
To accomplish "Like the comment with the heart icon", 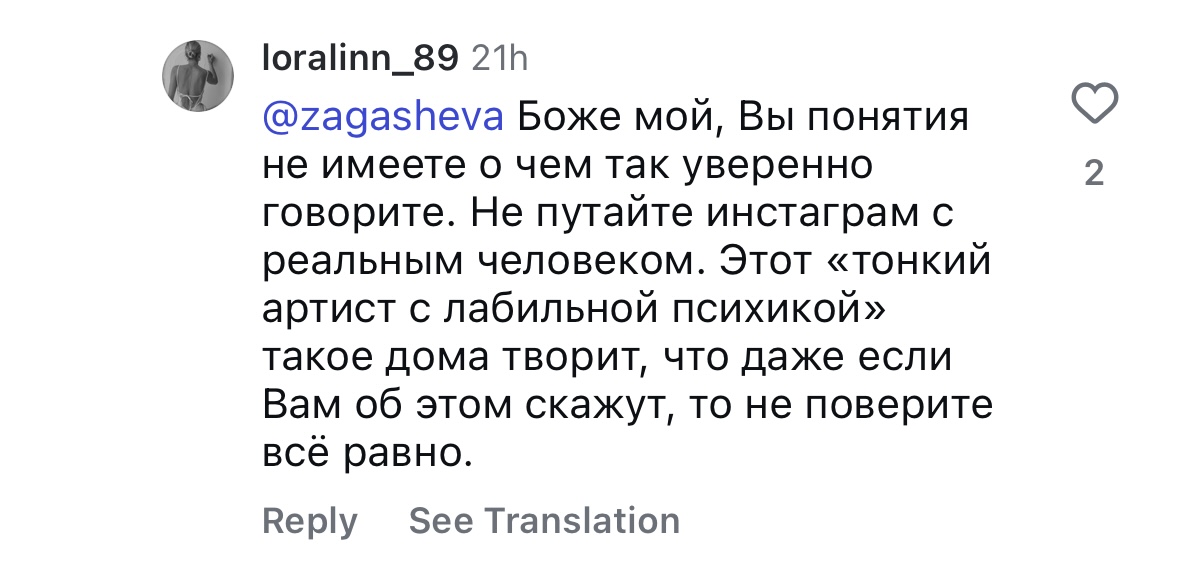I will (1095, 103).
